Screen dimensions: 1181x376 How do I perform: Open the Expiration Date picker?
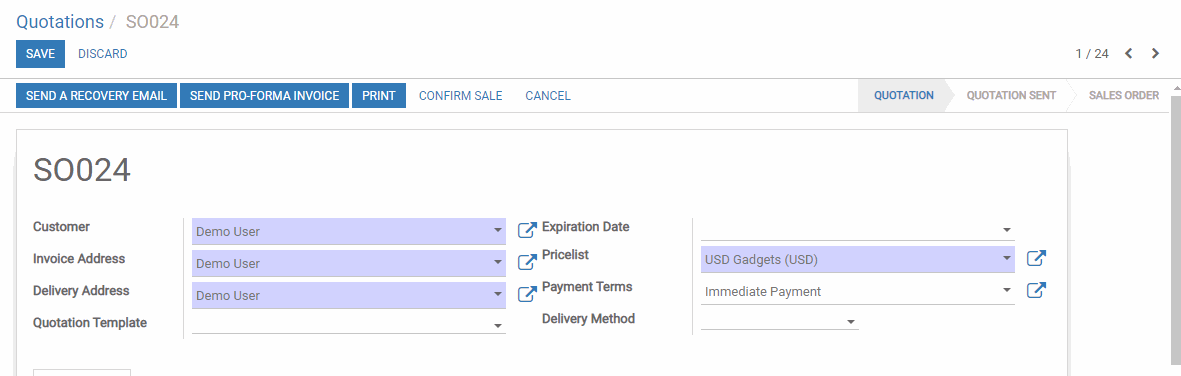[858, 229]
